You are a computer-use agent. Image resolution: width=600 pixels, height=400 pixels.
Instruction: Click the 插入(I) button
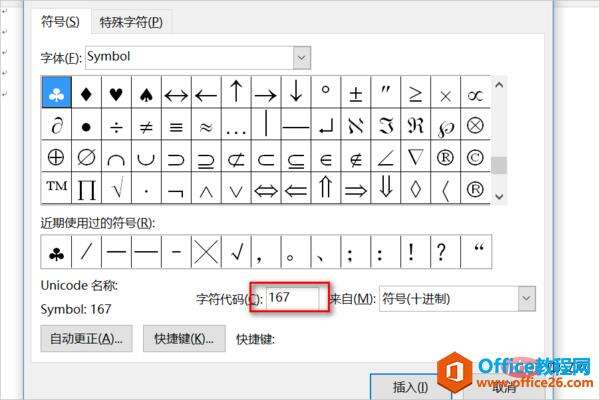(x=410, y=387)
